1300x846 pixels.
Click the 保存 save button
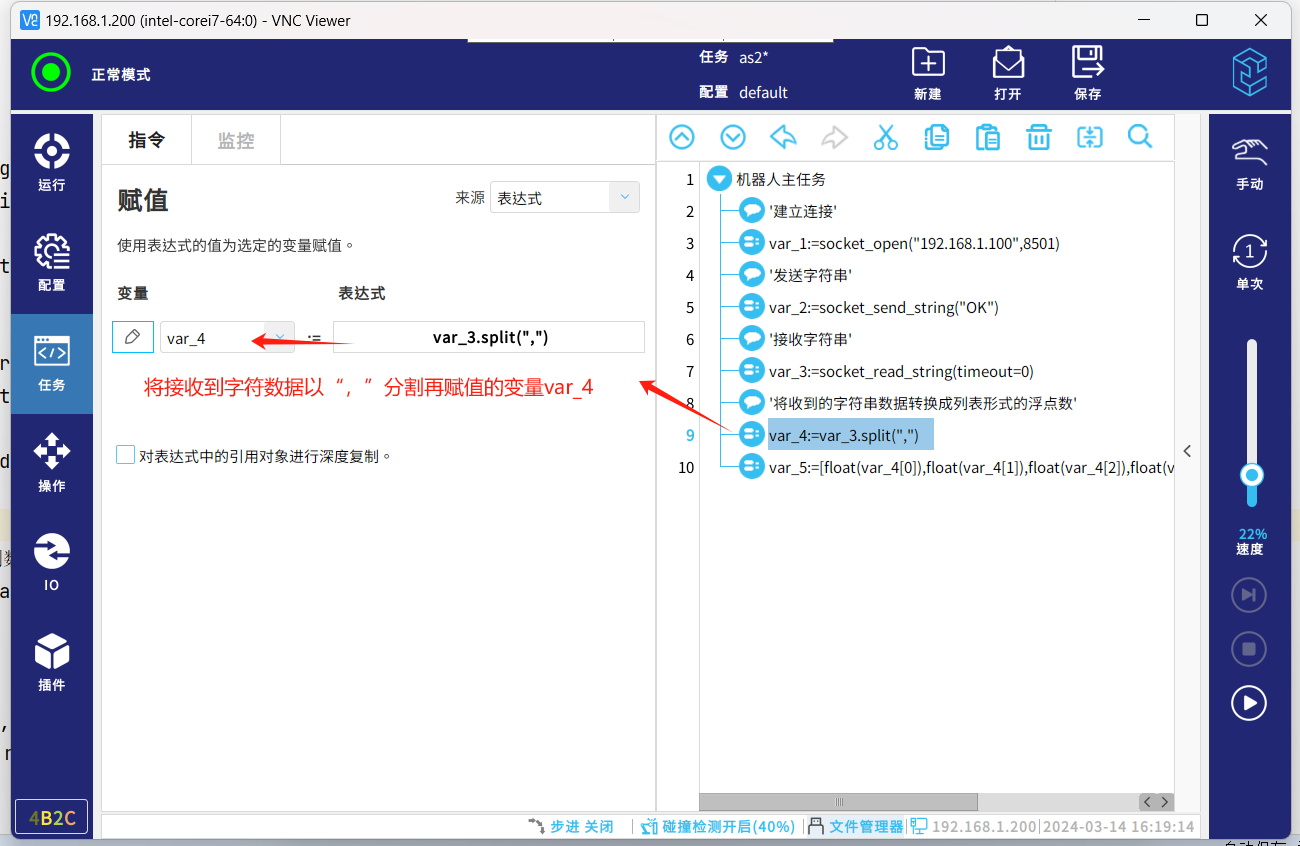click(x=1087, y=73)
